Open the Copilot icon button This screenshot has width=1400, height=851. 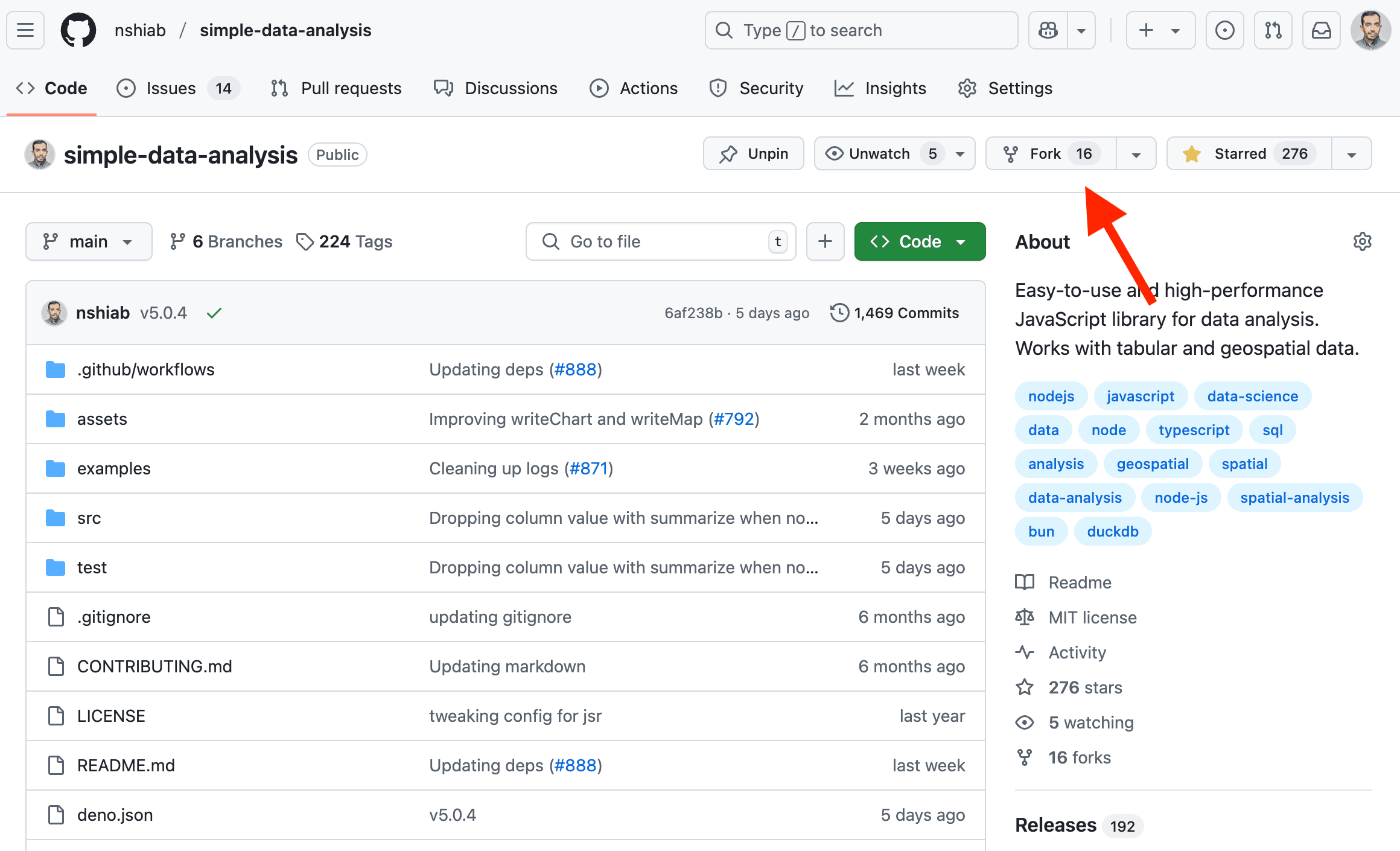(1048, 30)
